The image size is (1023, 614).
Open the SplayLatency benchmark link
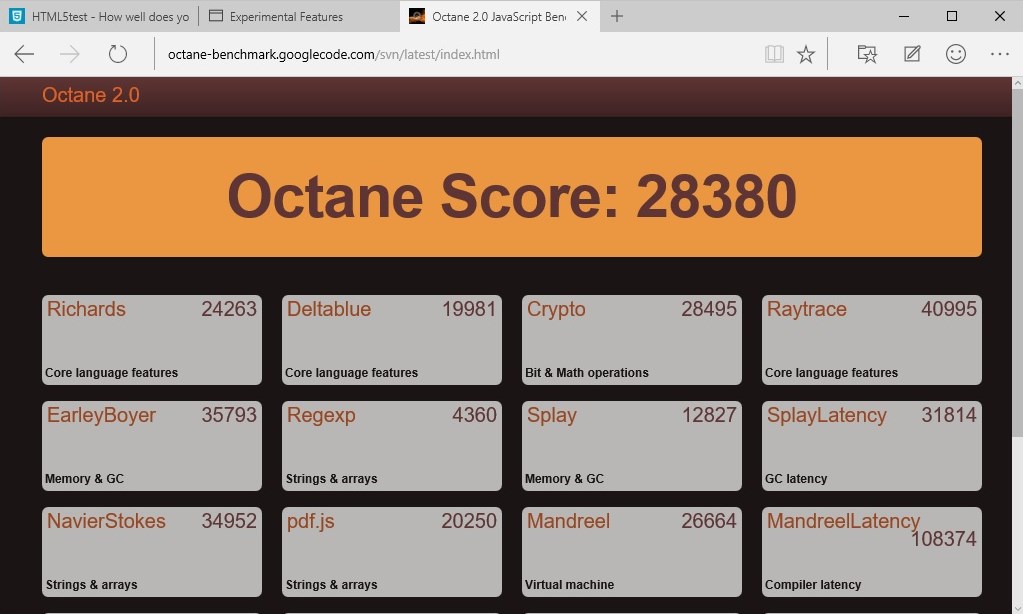click(x=827, y=415)
